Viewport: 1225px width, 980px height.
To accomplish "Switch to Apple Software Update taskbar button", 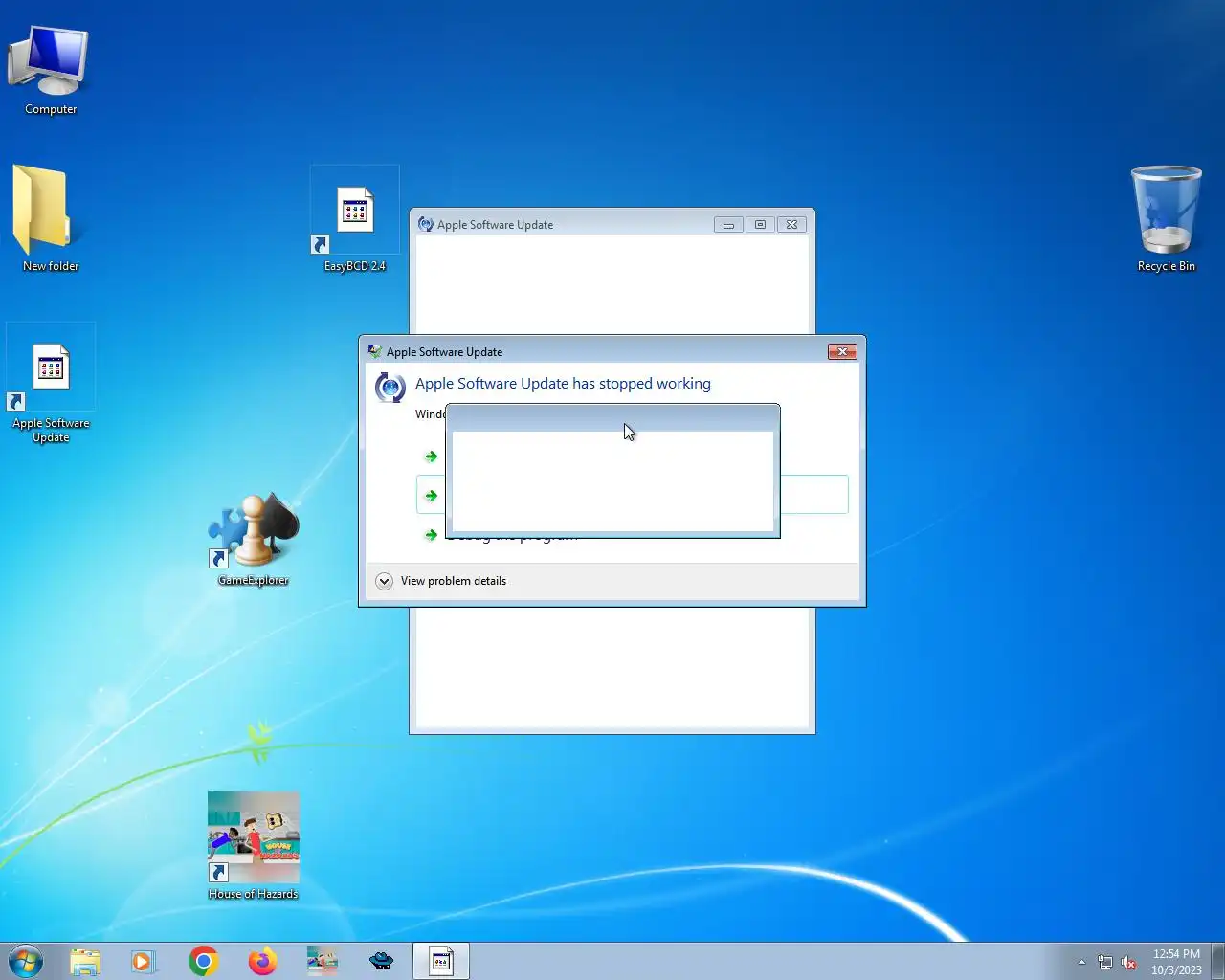I will (441, 961).
